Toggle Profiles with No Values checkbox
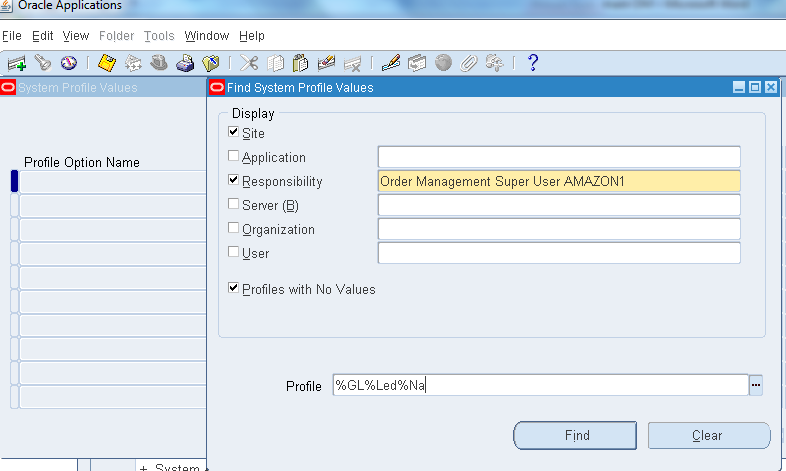The width and height of the screenshot is (786, 471). (x=233, y=288)
